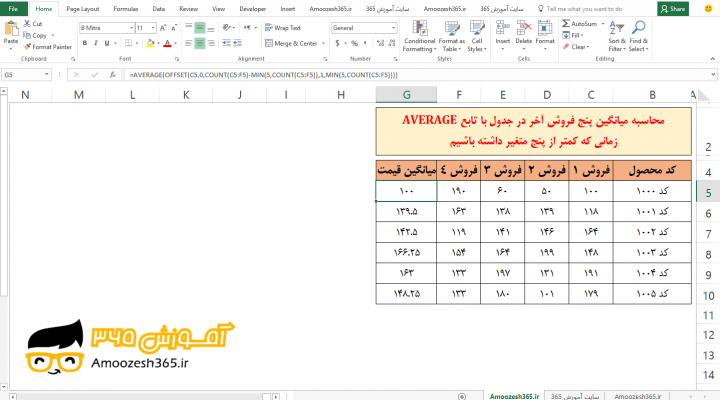Switch to Review tab
The image size is (720, 400).
(x=188, y=9)
